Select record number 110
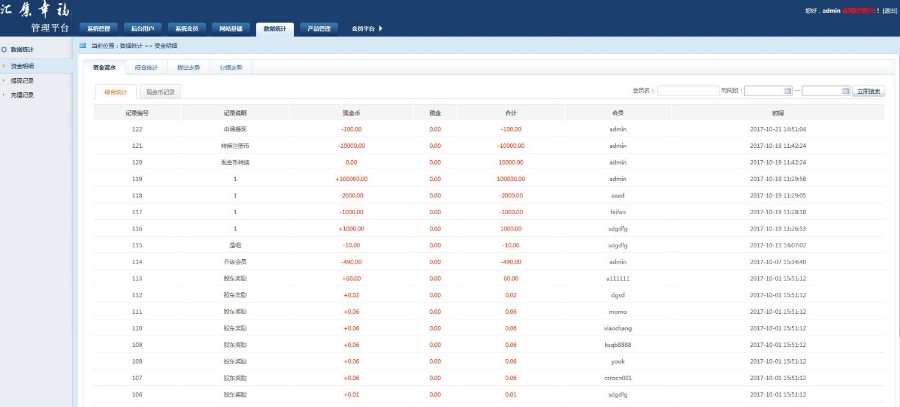This screenshot has width=900, height=407. pyautogui.click(x=137, y=329)
